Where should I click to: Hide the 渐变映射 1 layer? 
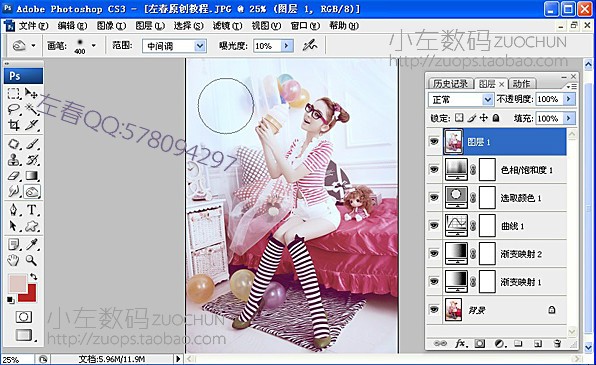click(x=434, y=281)
